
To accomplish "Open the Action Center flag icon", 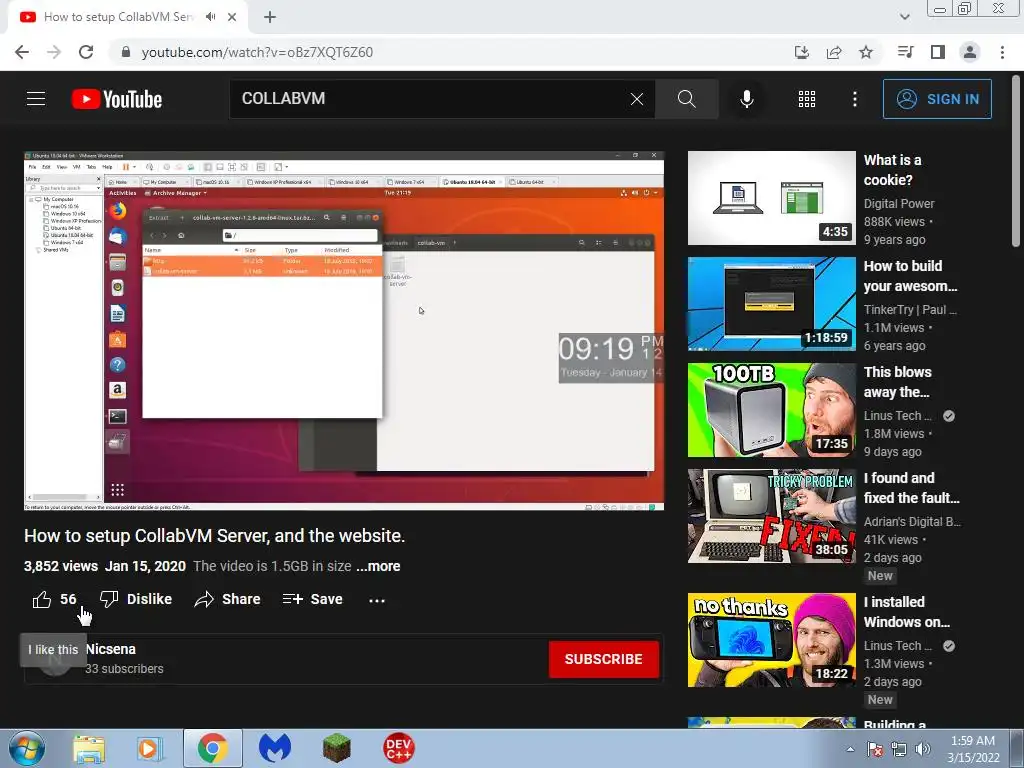I will (x=875, y=749).
